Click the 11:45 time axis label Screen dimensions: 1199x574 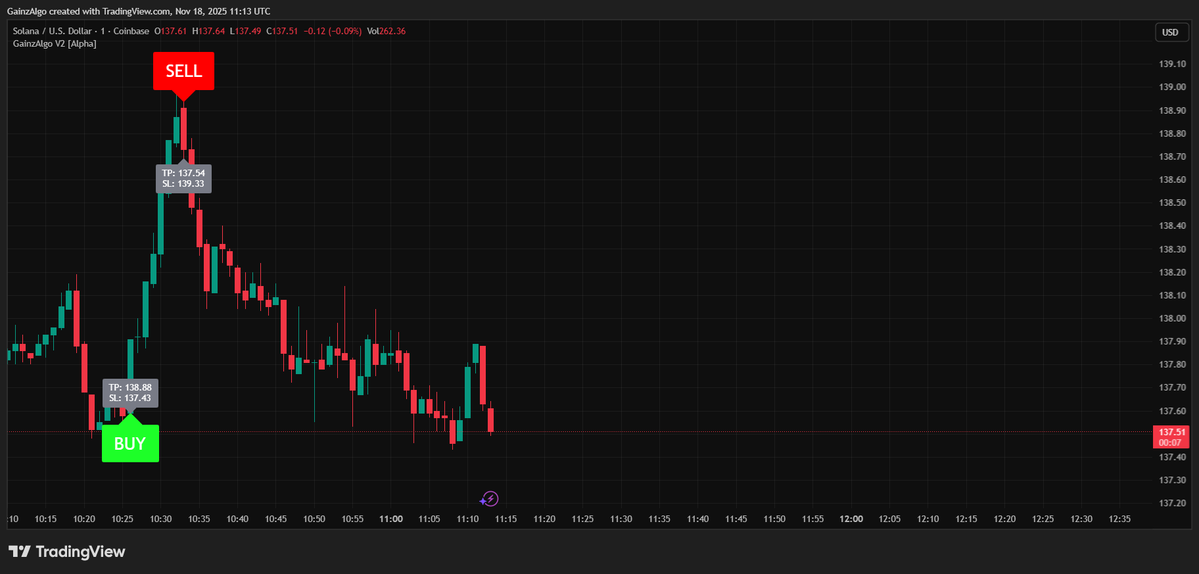(x=736, y=519)
